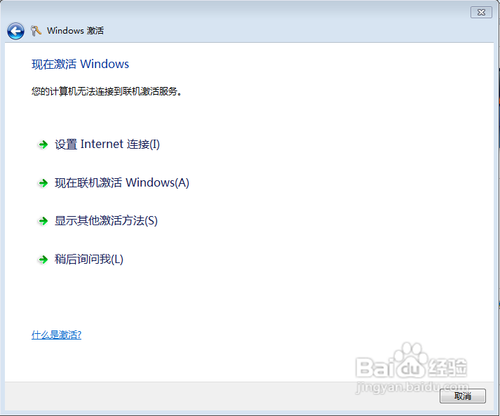The height and width of the screenshot is (416, 500).
Task: Select 稍后询问我(L)
Action: pos(89,259)
